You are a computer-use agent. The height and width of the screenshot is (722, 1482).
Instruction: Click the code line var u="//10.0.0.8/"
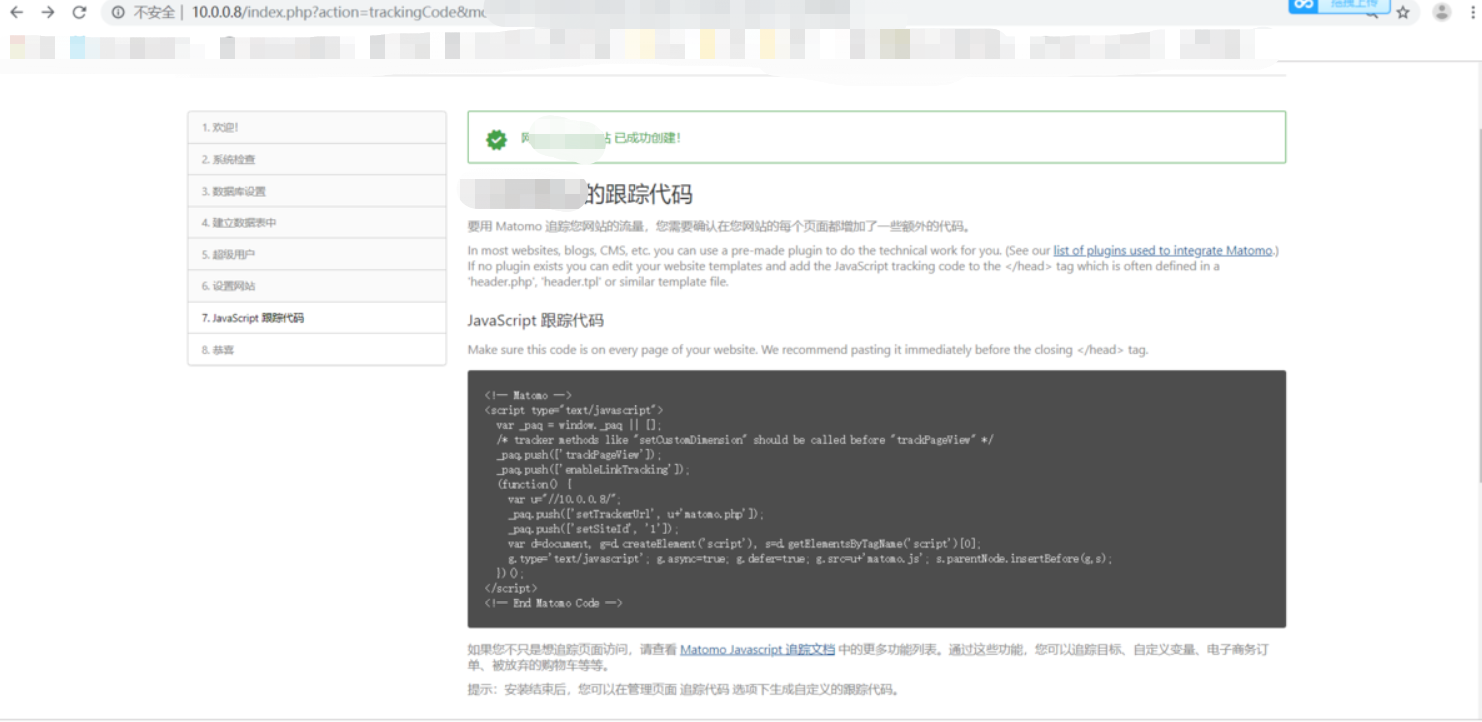(x=563, y=499)
